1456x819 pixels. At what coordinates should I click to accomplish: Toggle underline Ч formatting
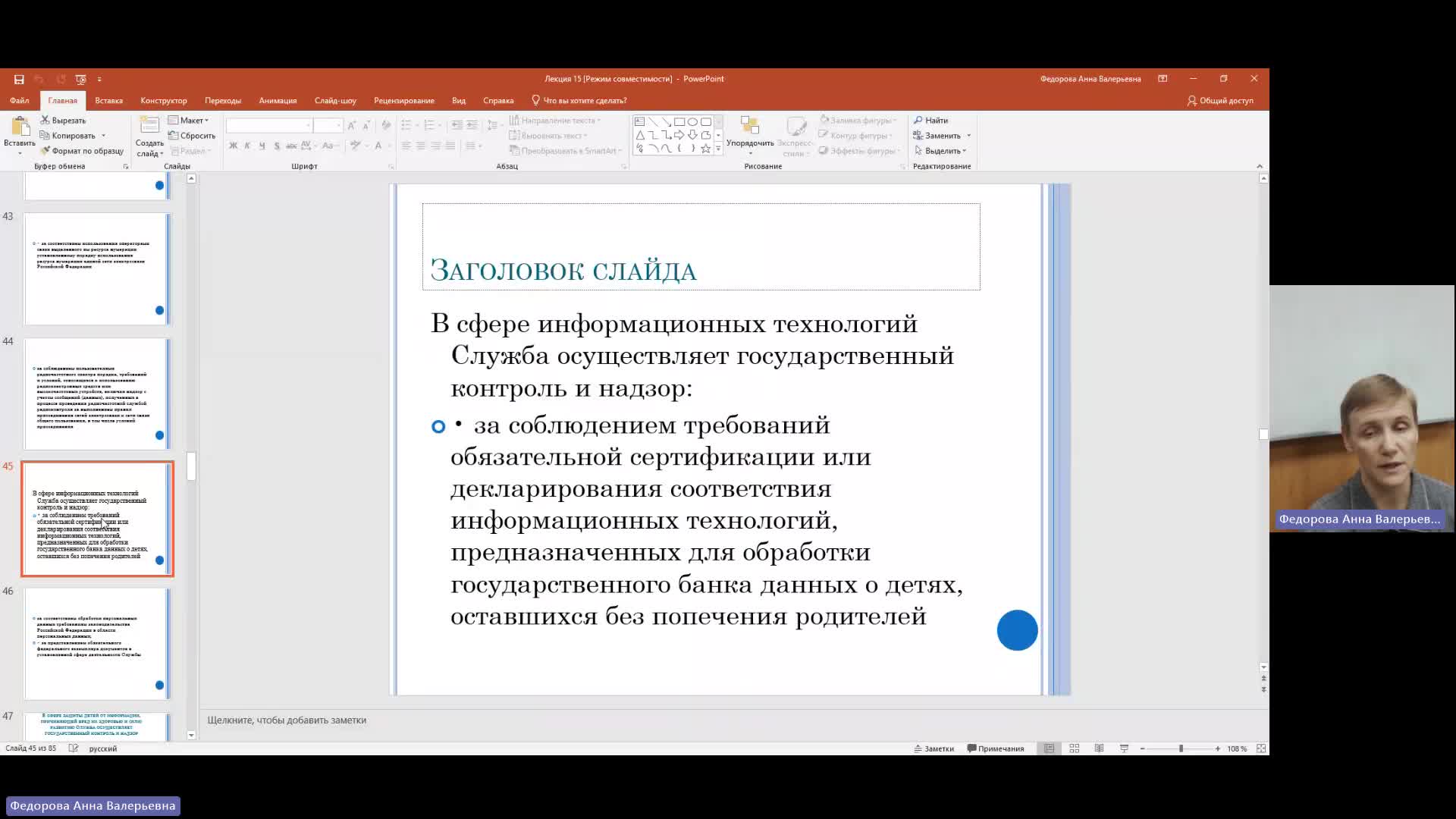click(262, 146)
